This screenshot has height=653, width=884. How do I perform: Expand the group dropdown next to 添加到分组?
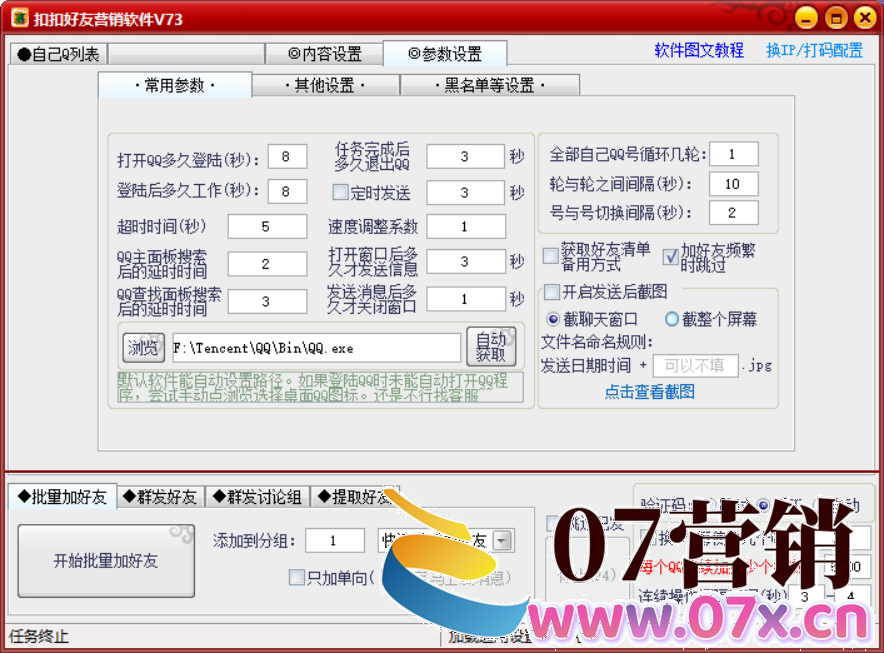click(502, 541)
